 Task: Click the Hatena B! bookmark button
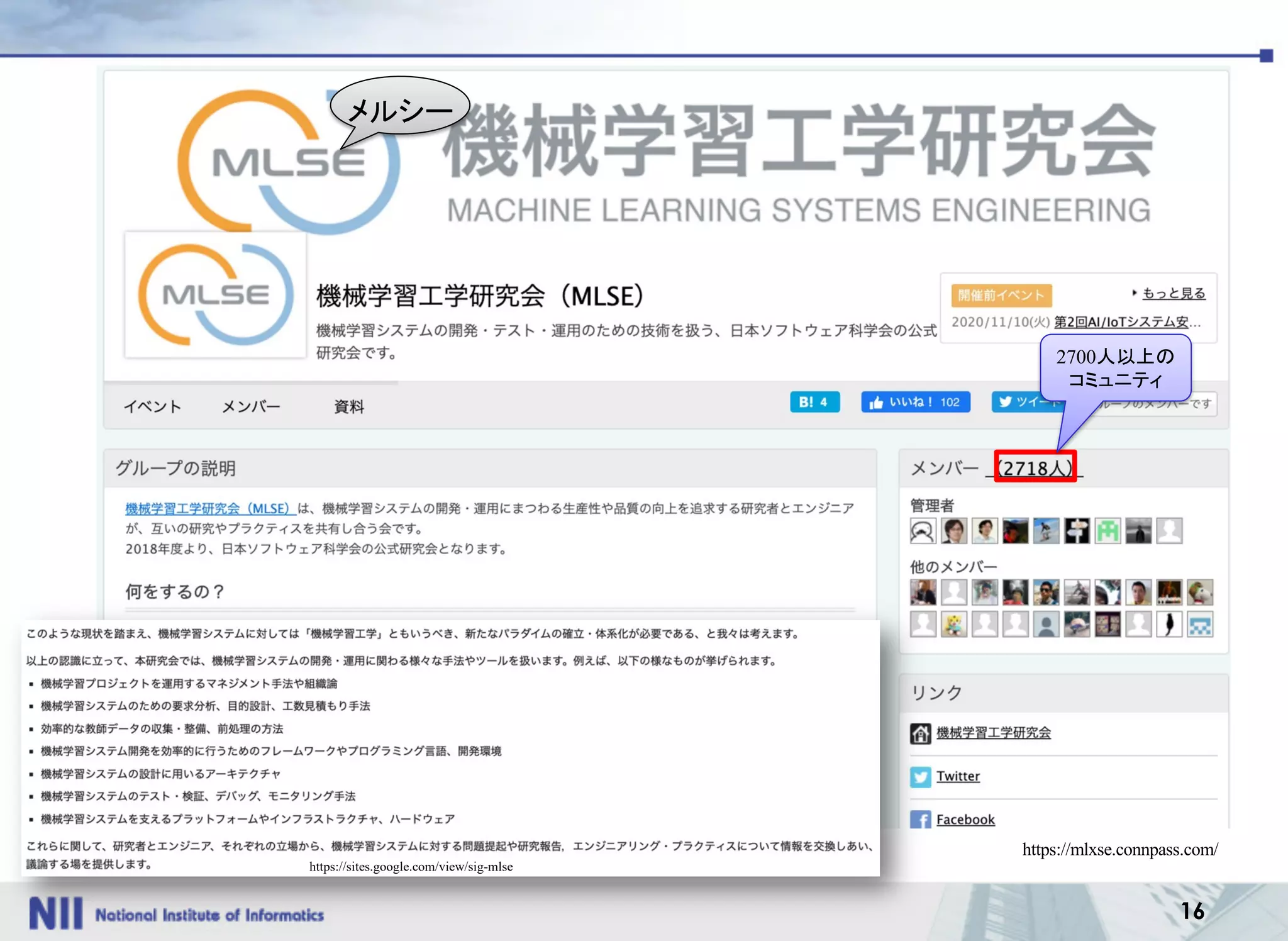click(x=814, y=402)
